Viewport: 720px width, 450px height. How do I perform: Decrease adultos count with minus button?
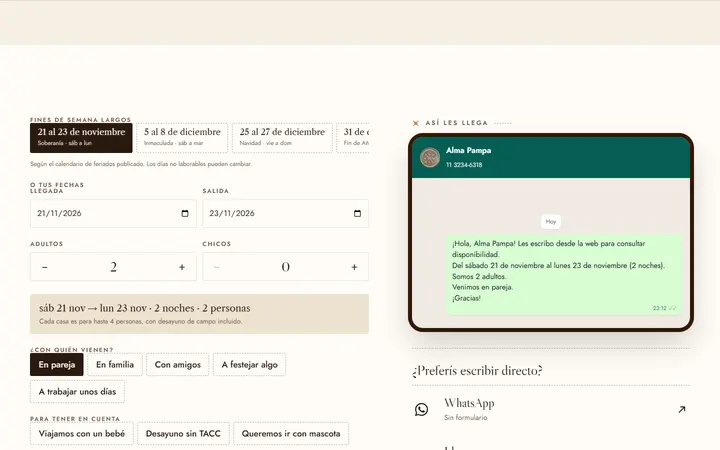pyautogui.click(x=45, y=267)
